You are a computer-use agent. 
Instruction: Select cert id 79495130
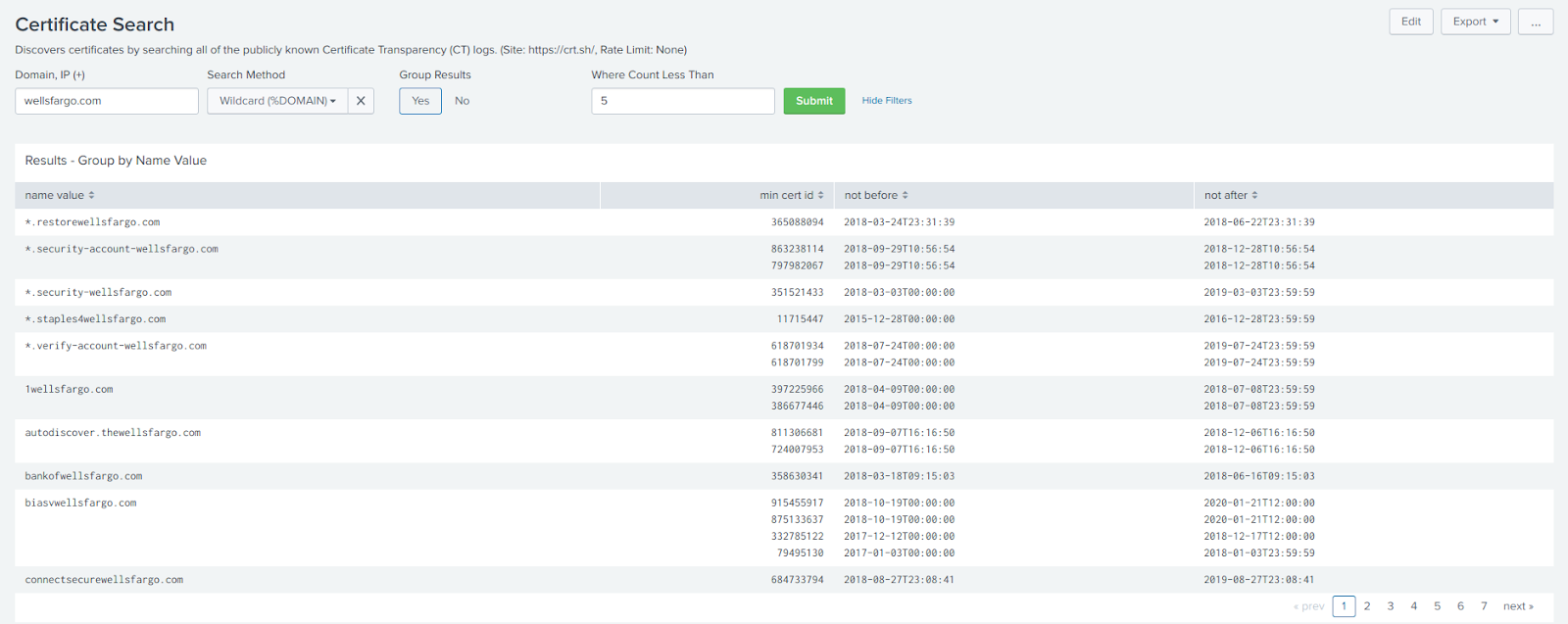(x=800, y=553)
